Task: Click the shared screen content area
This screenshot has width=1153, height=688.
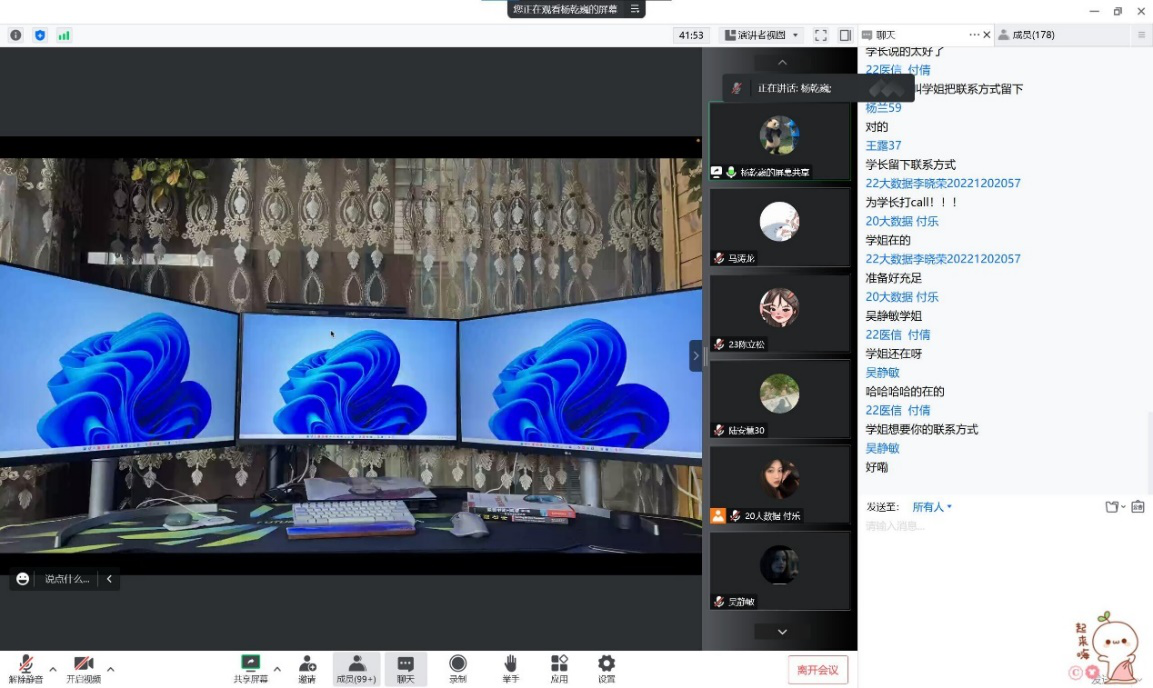Action: [x=351, y=355]
